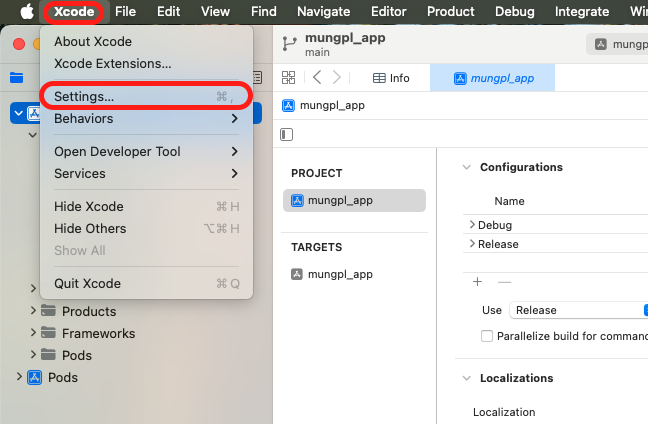Image resolution: width=648 pixels, height=424 pixels.
Task: Expand the Pods project
Action: pos(19,376)
